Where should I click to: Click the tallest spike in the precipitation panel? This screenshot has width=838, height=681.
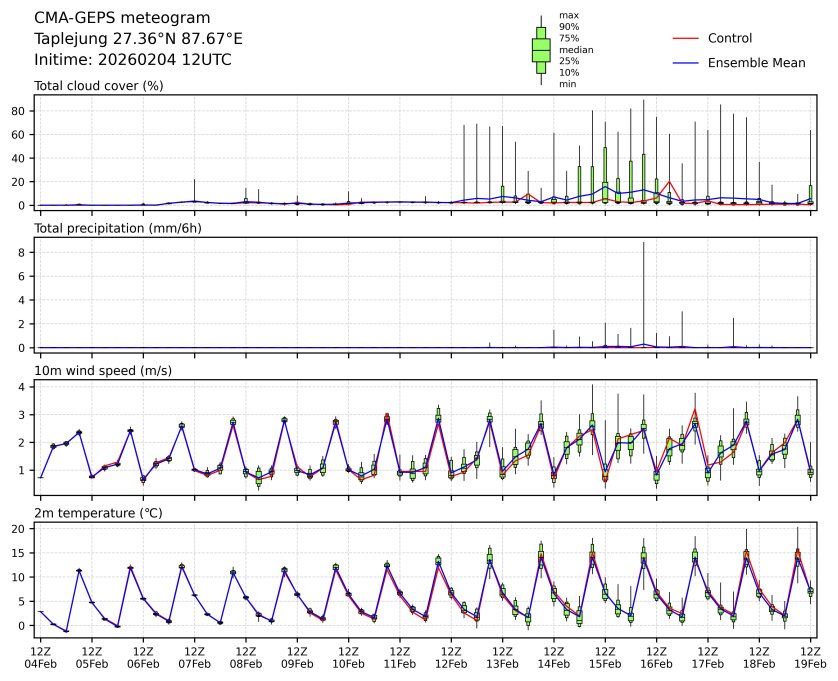click(643, 290)
